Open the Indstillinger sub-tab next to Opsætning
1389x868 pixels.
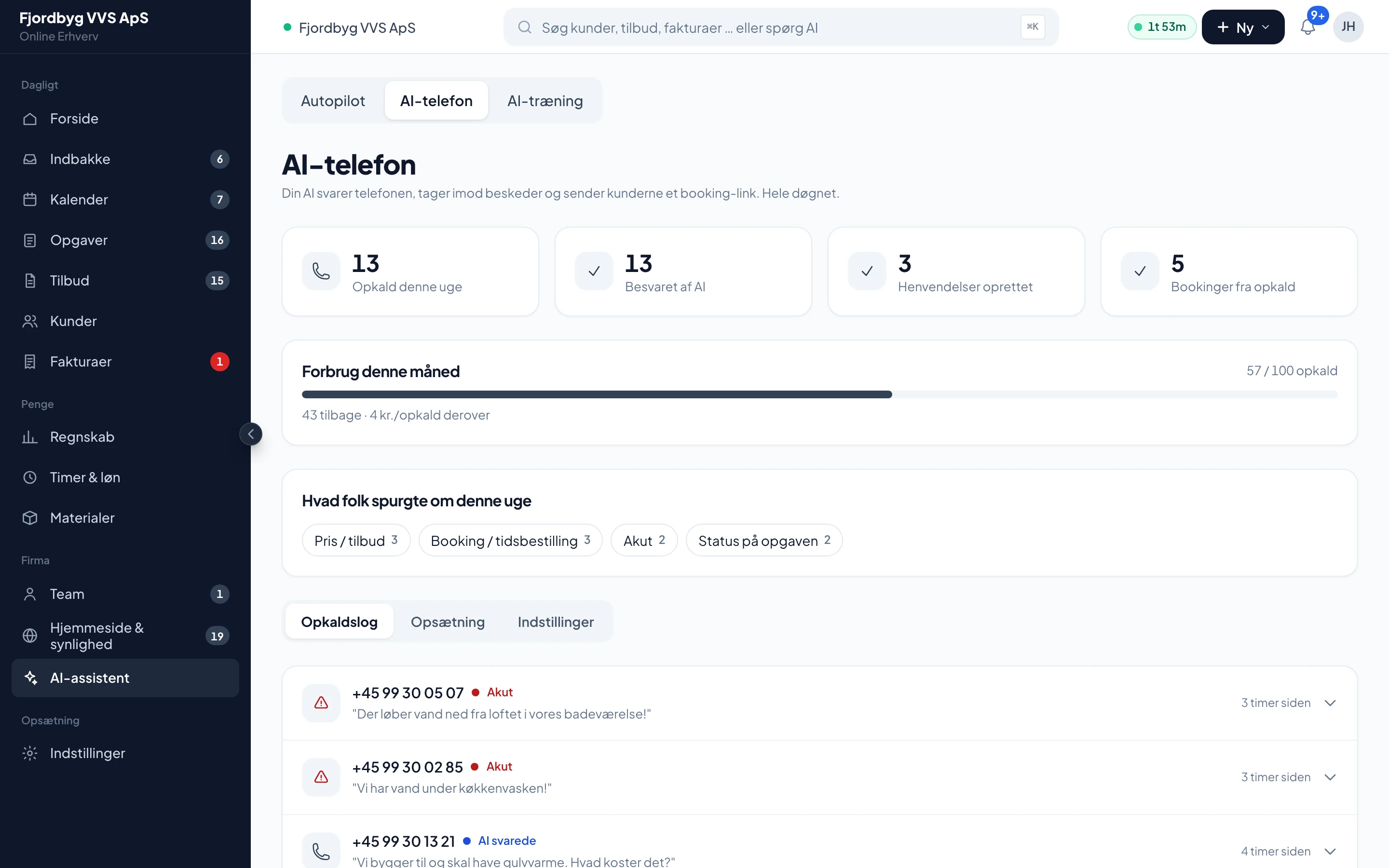point(556,622)
